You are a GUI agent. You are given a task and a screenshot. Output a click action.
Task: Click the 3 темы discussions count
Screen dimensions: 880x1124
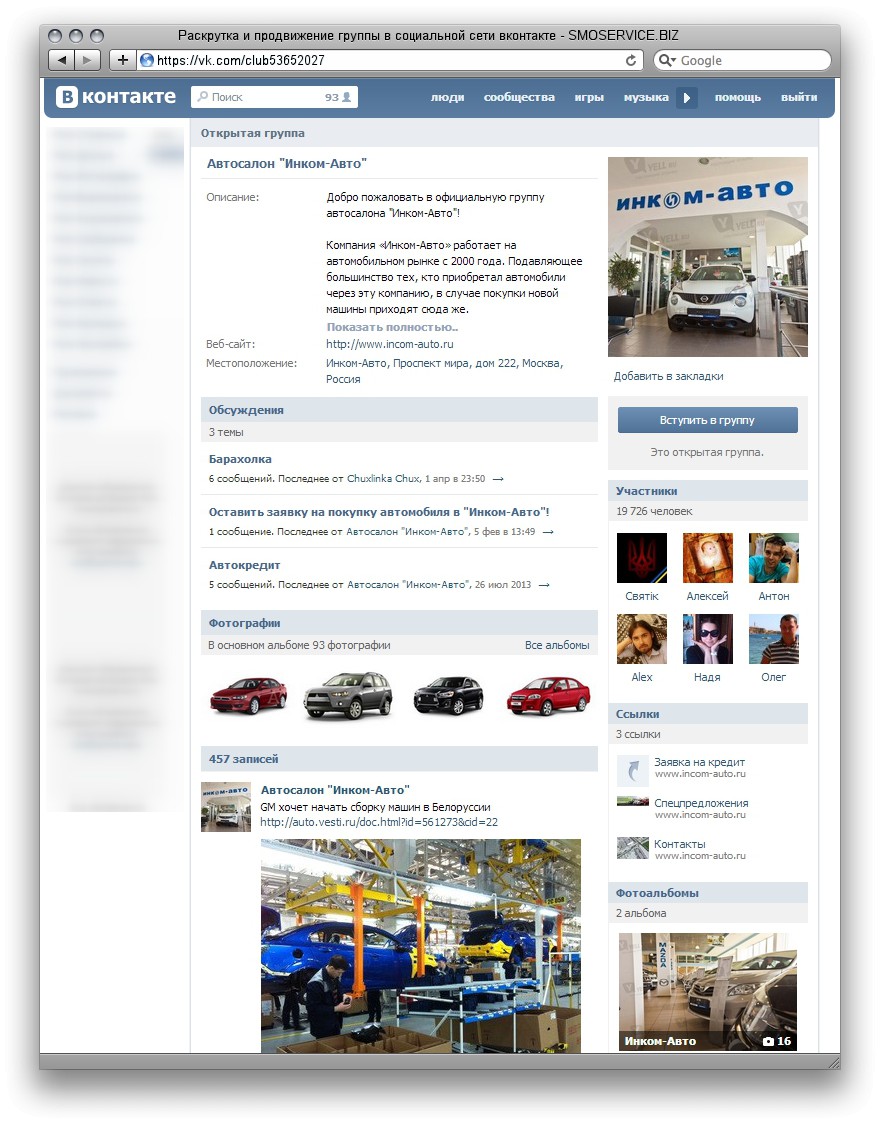pos(226,432)
